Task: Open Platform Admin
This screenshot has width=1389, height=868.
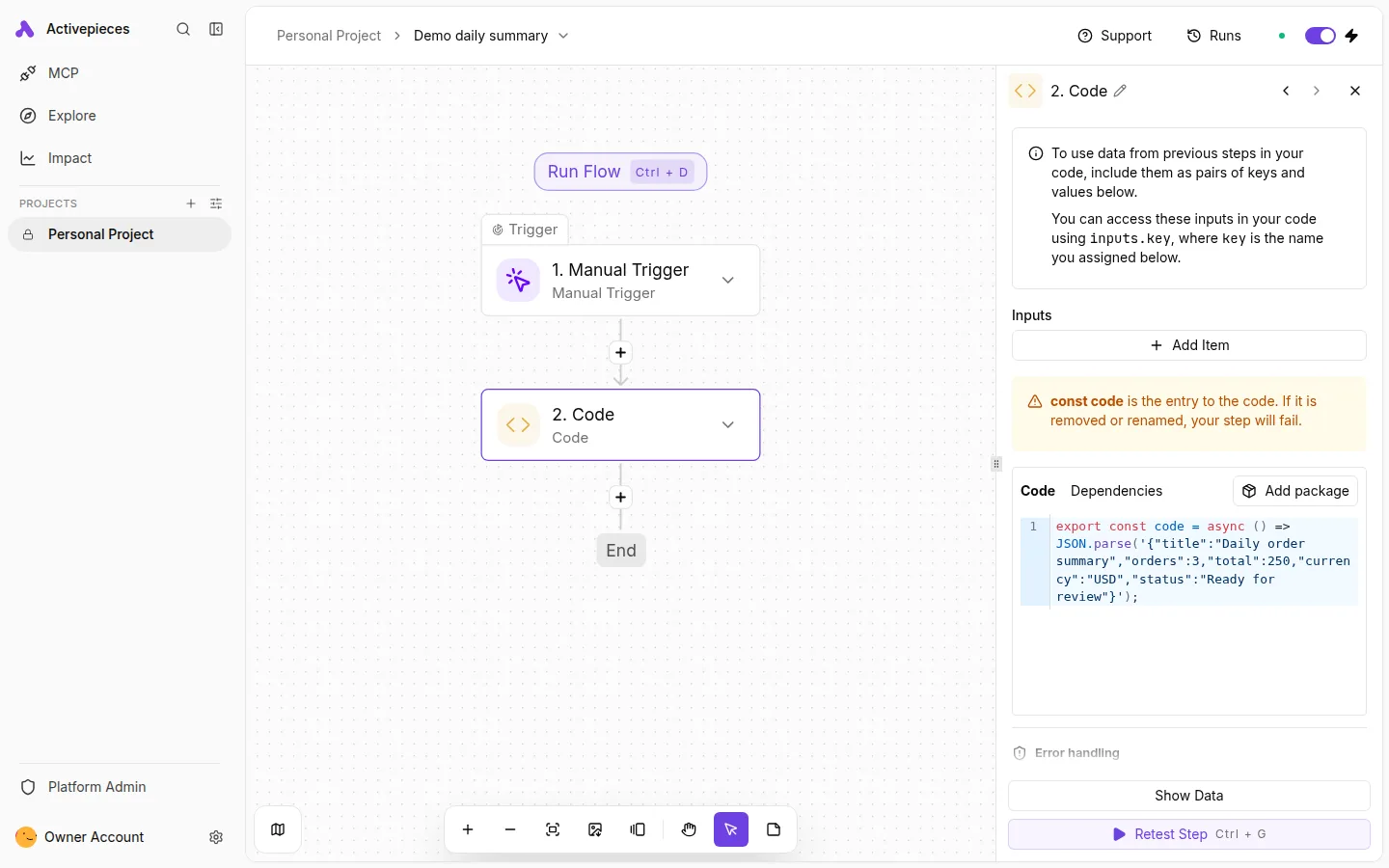Action: pyautogui.click(x=120, y=787)
